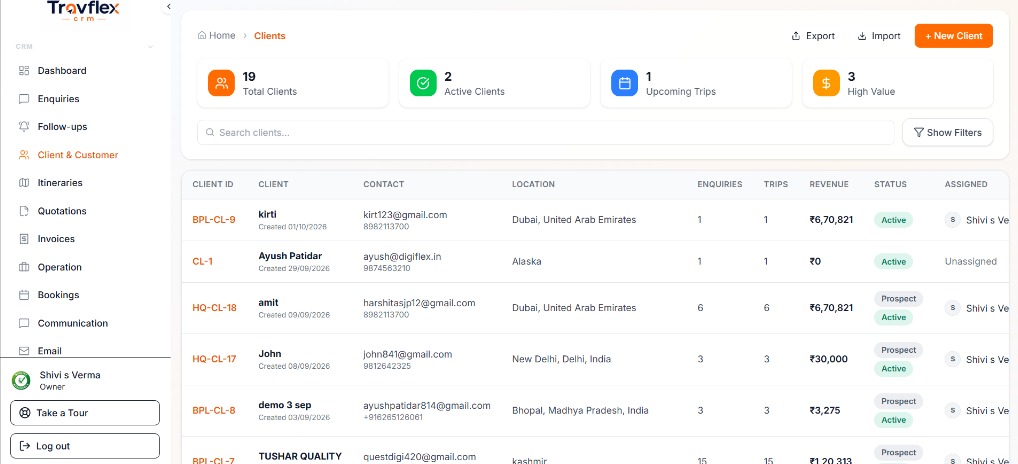The width and height of the screenshot is (1018, 464).
Task: Click email kirt123@gmail.com
Action: 405,215
